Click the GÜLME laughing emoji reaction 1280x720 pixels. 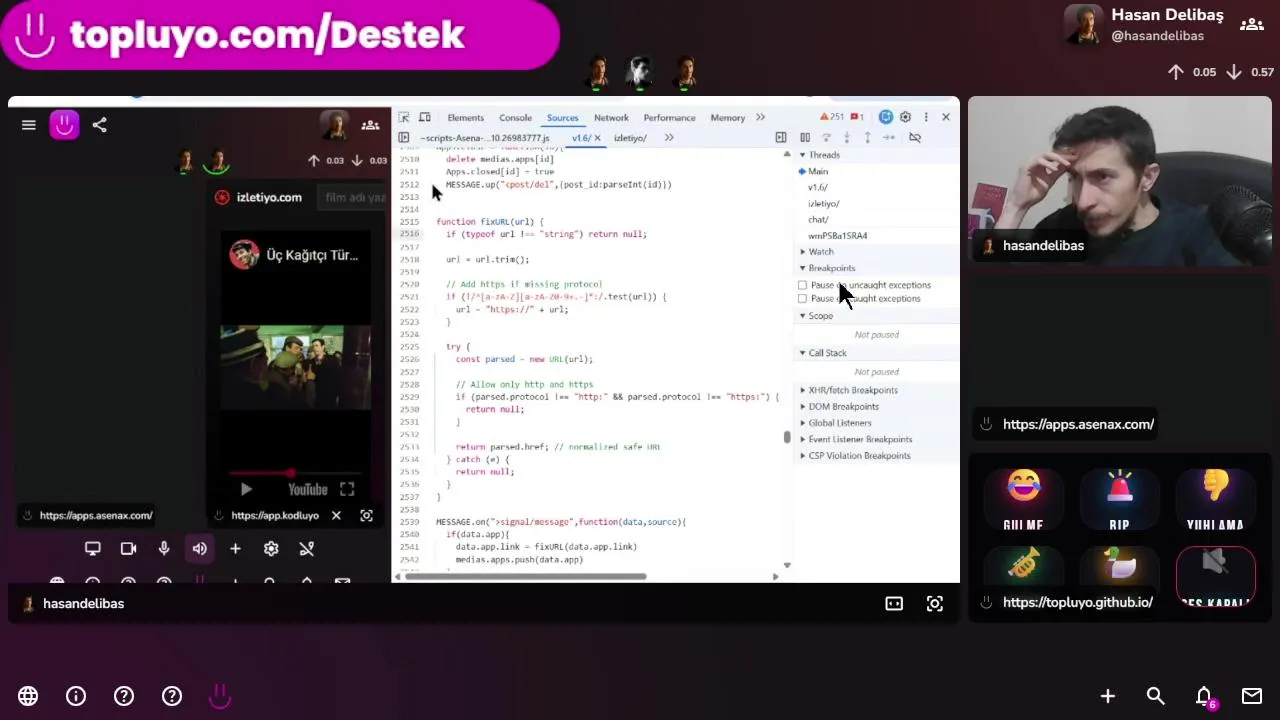pyautogui.click(x=1023, y=500)
